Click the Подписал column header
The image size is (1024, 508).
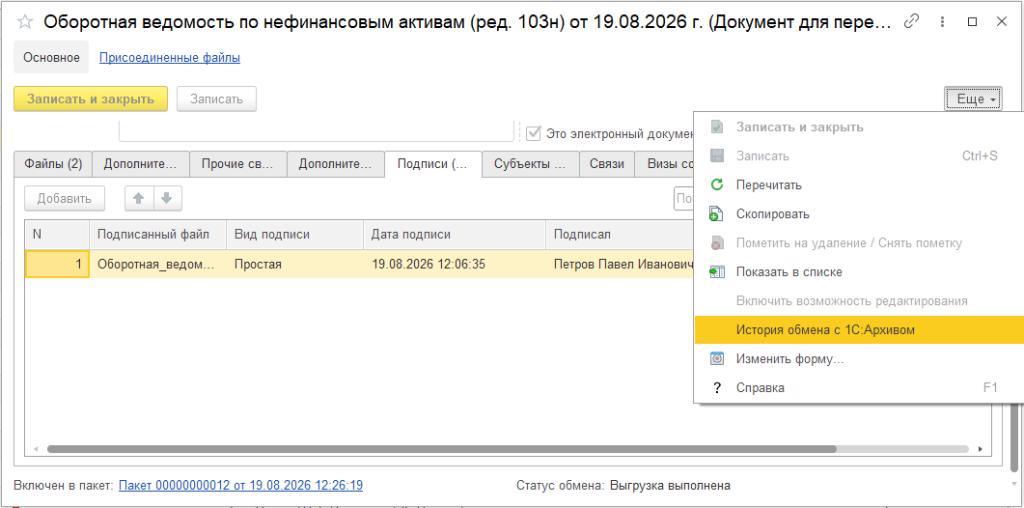[620, 234]
